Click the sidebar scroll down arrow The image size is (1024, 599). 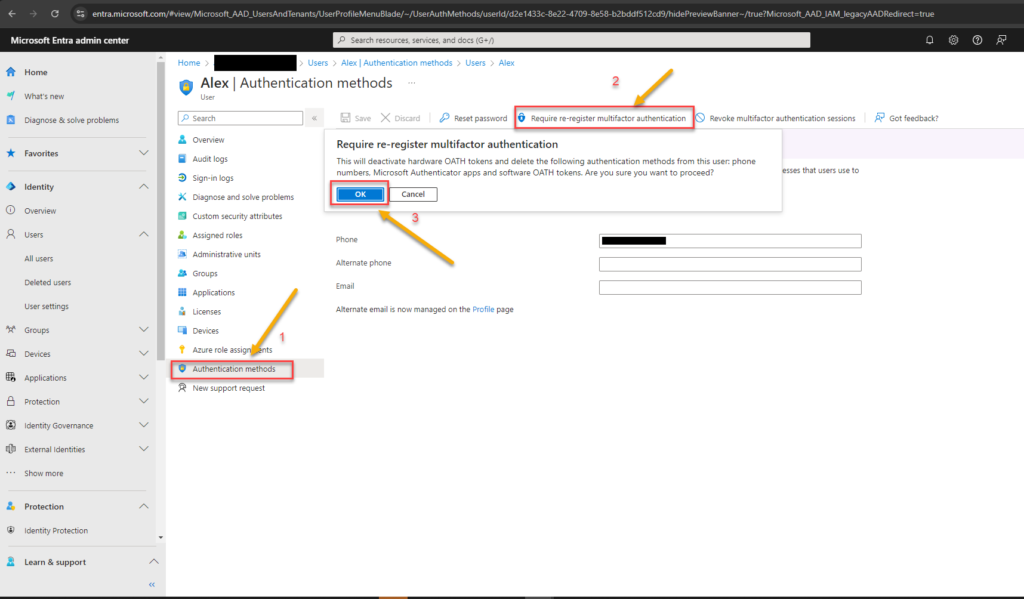point(161,538)
